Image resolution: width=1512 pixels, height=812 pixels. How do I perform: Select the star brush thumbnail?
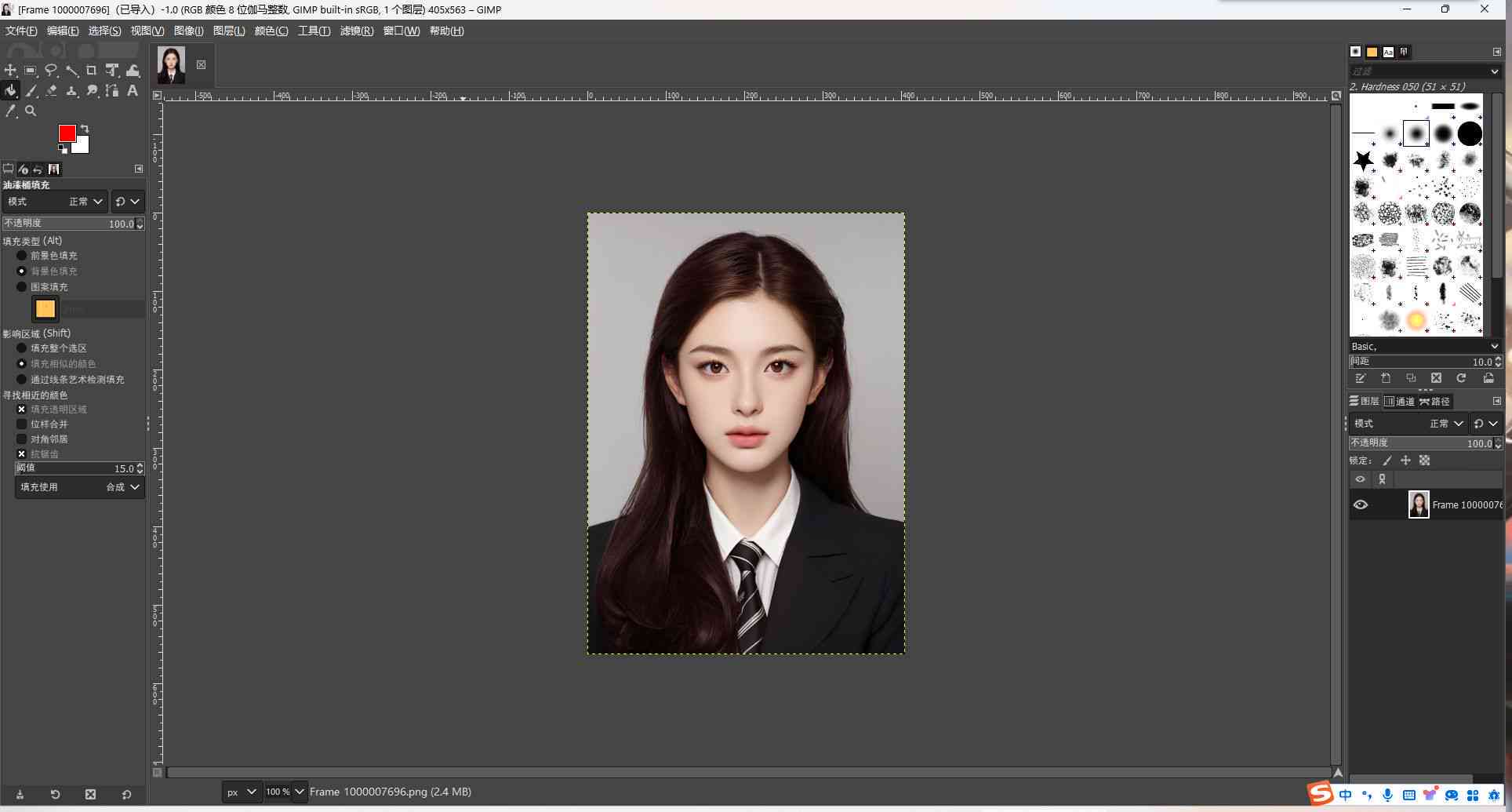click(x=1363, y=161)
